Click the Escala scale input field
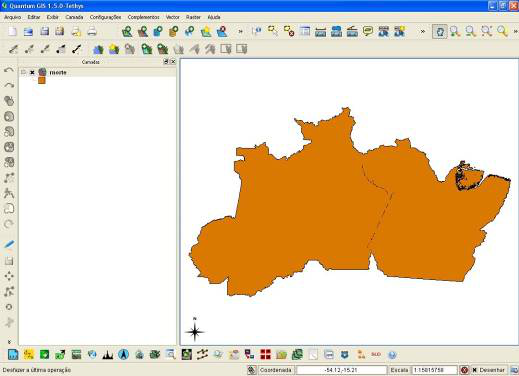Image resolution: width=519 pixels, height=376 pixels. click(434, 370)
